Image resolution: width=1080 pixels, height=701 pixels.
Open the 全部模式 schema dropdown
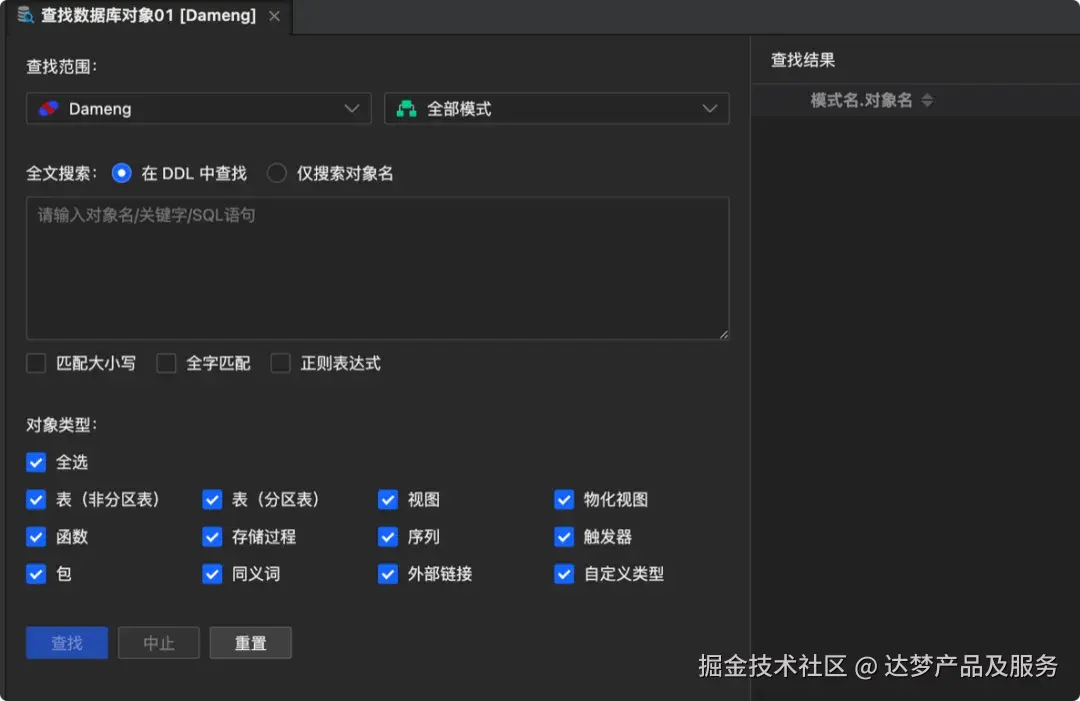click(x=557, y=109)
